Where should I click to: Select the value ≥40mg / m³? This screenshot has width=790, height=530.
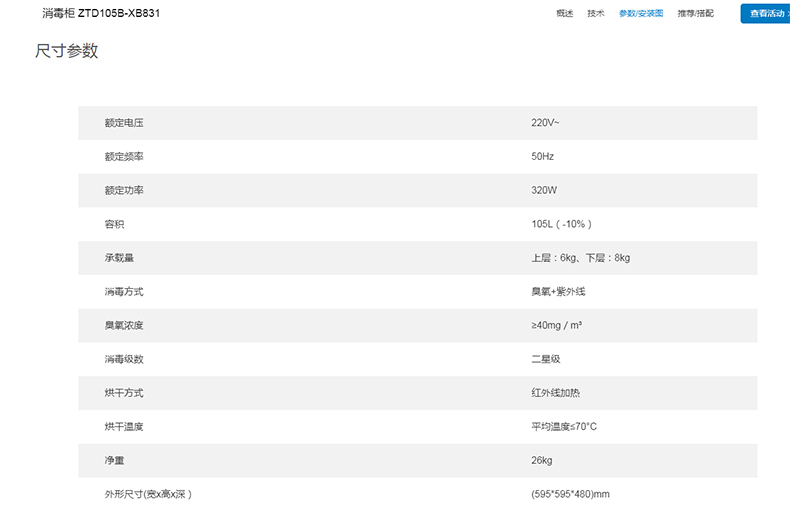(x=557, y=325)
